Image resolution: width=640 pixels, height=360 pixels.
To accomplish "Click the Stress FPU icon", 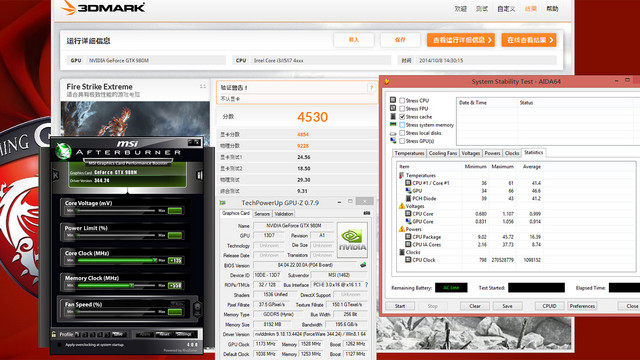I will click(393, 108).
